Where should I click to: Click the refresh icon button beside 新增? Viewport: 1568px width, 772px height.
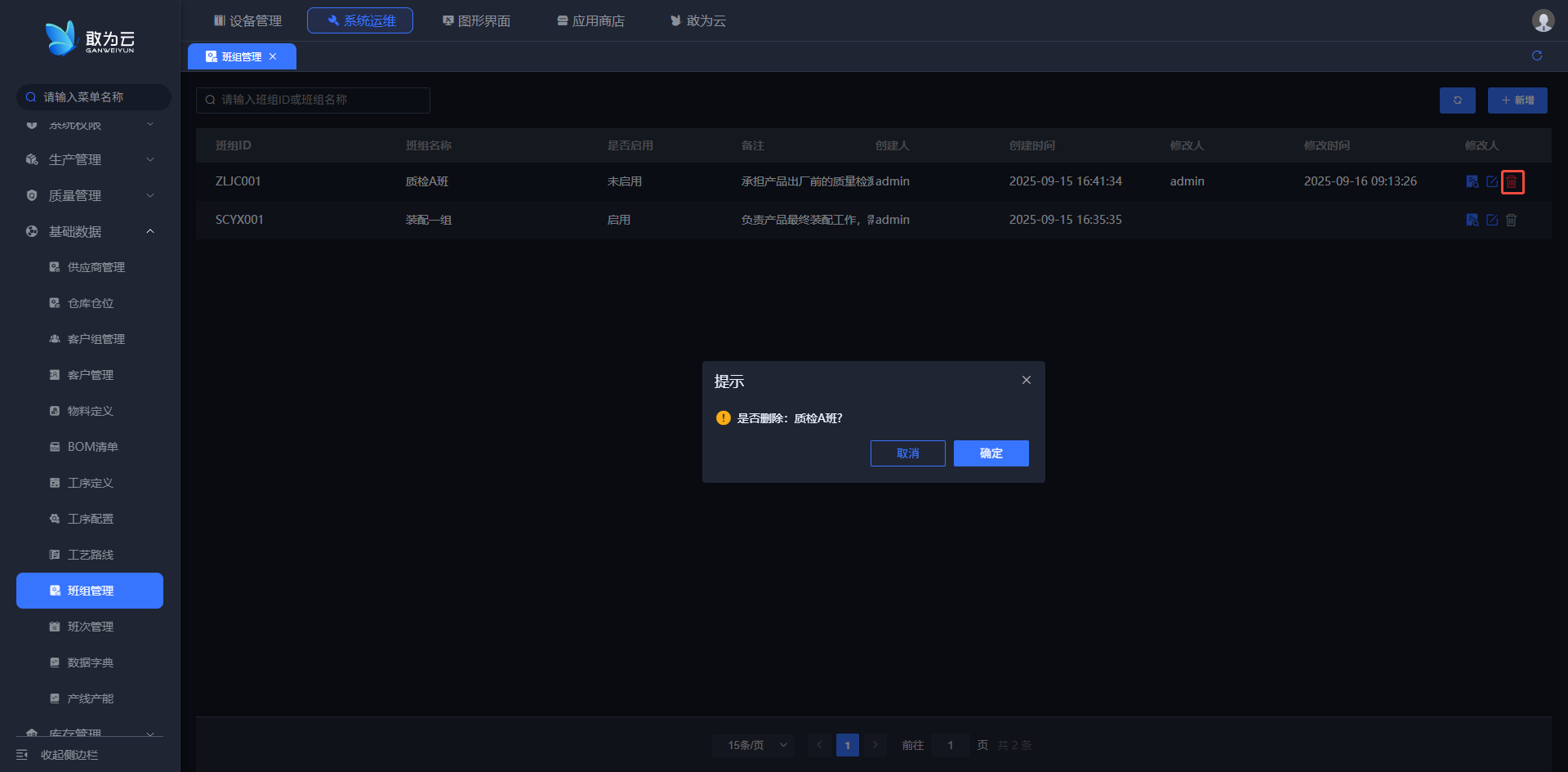point(1457,100)
